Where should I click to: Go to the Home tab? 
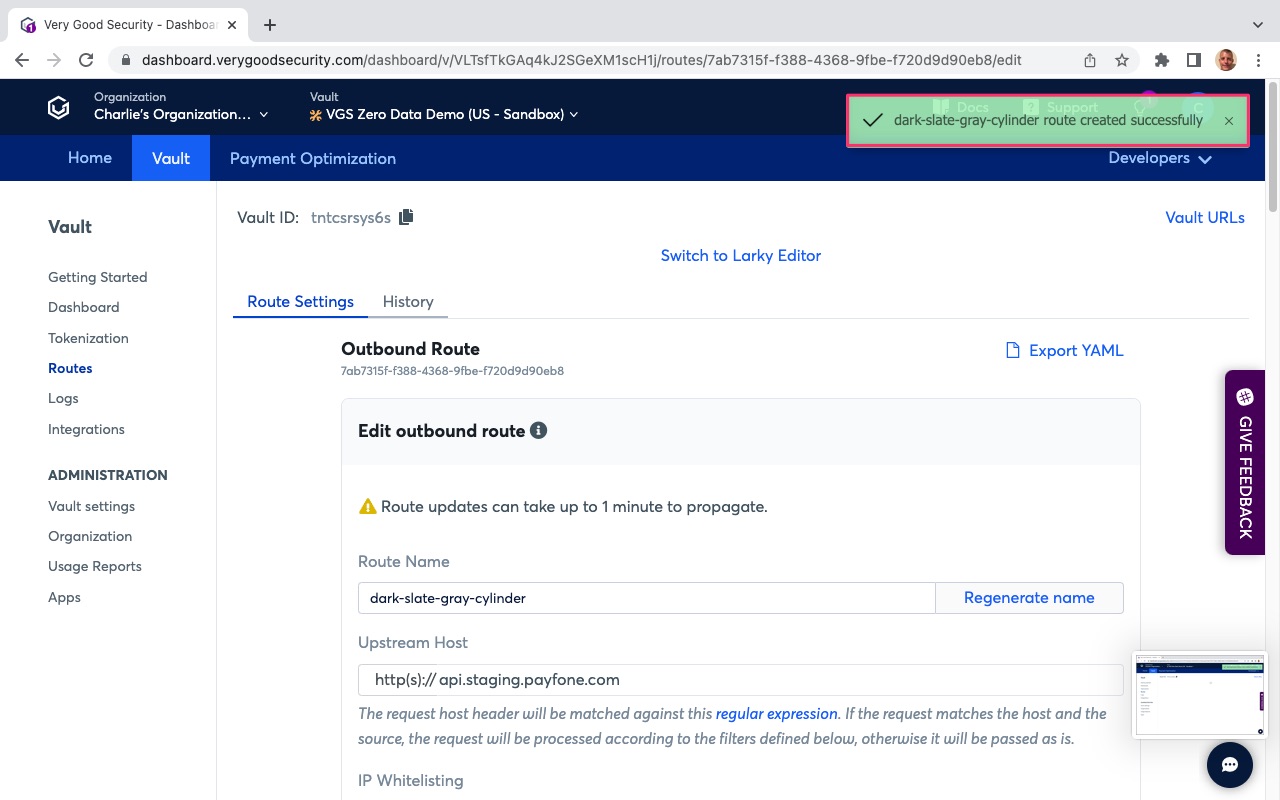pos(90,158)
